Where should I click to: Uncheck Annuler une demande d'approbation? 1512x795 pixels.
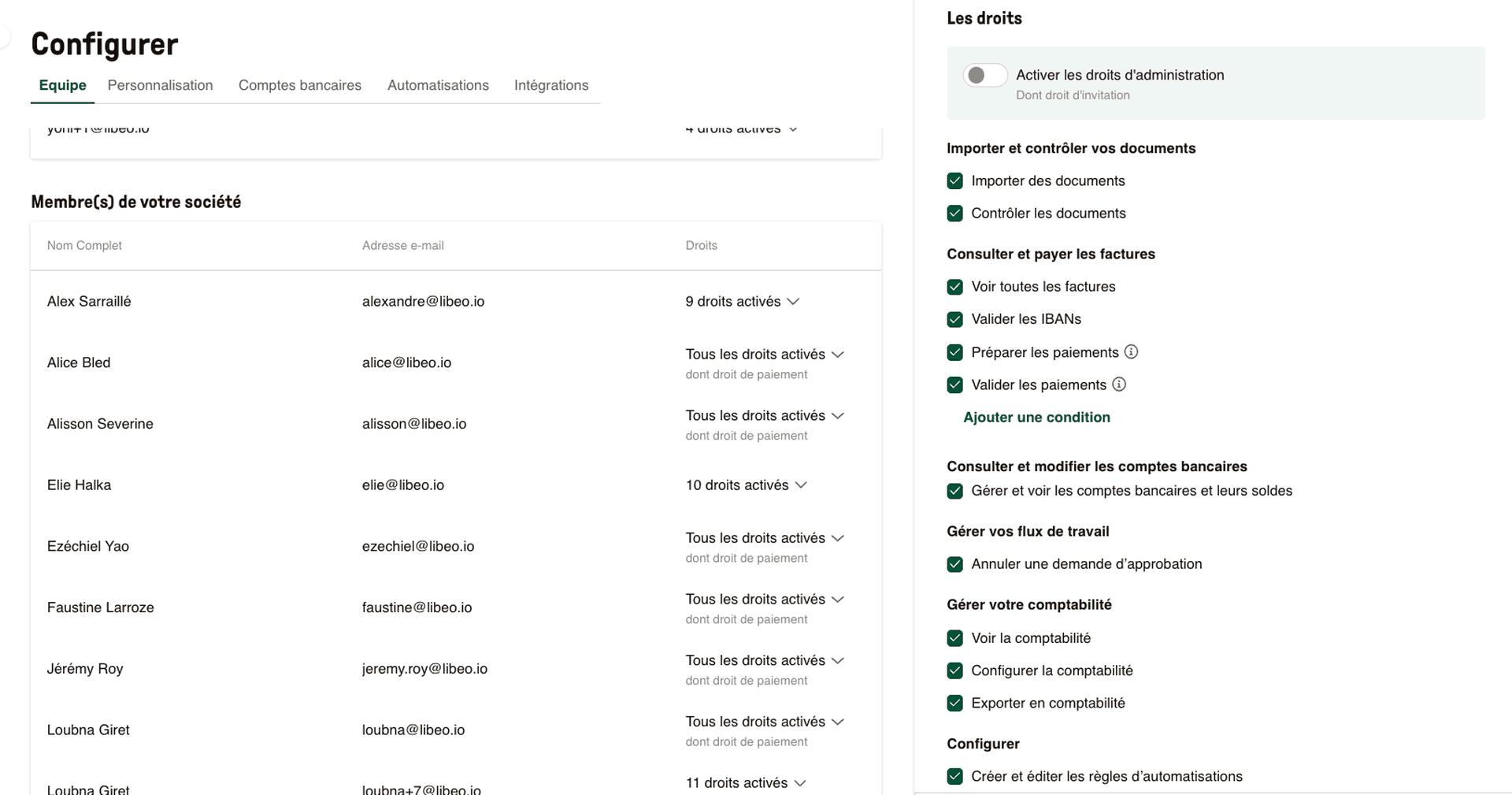(955, 564)
